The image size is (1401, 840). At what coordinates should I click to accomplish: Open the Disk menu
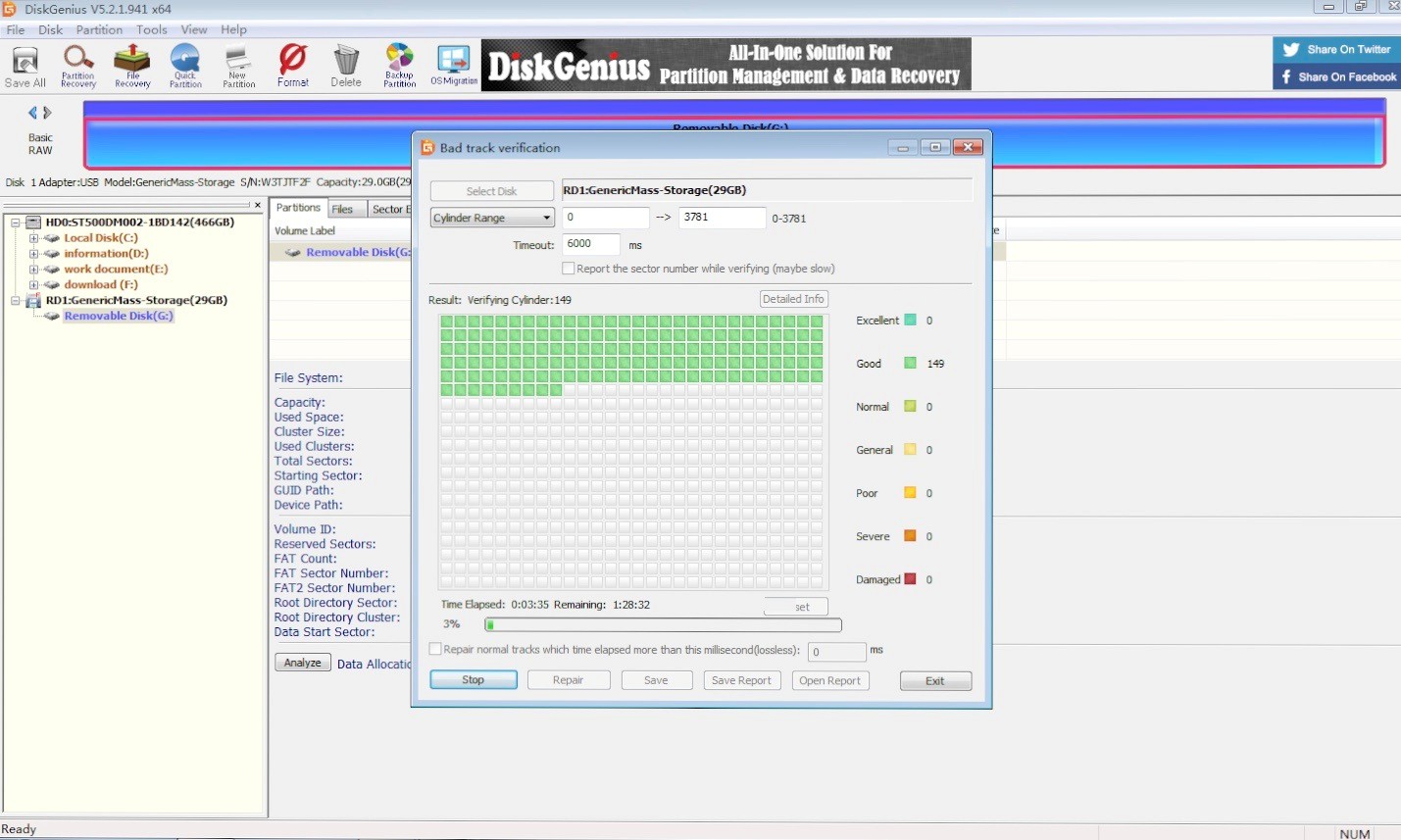[x=51, y=29]
